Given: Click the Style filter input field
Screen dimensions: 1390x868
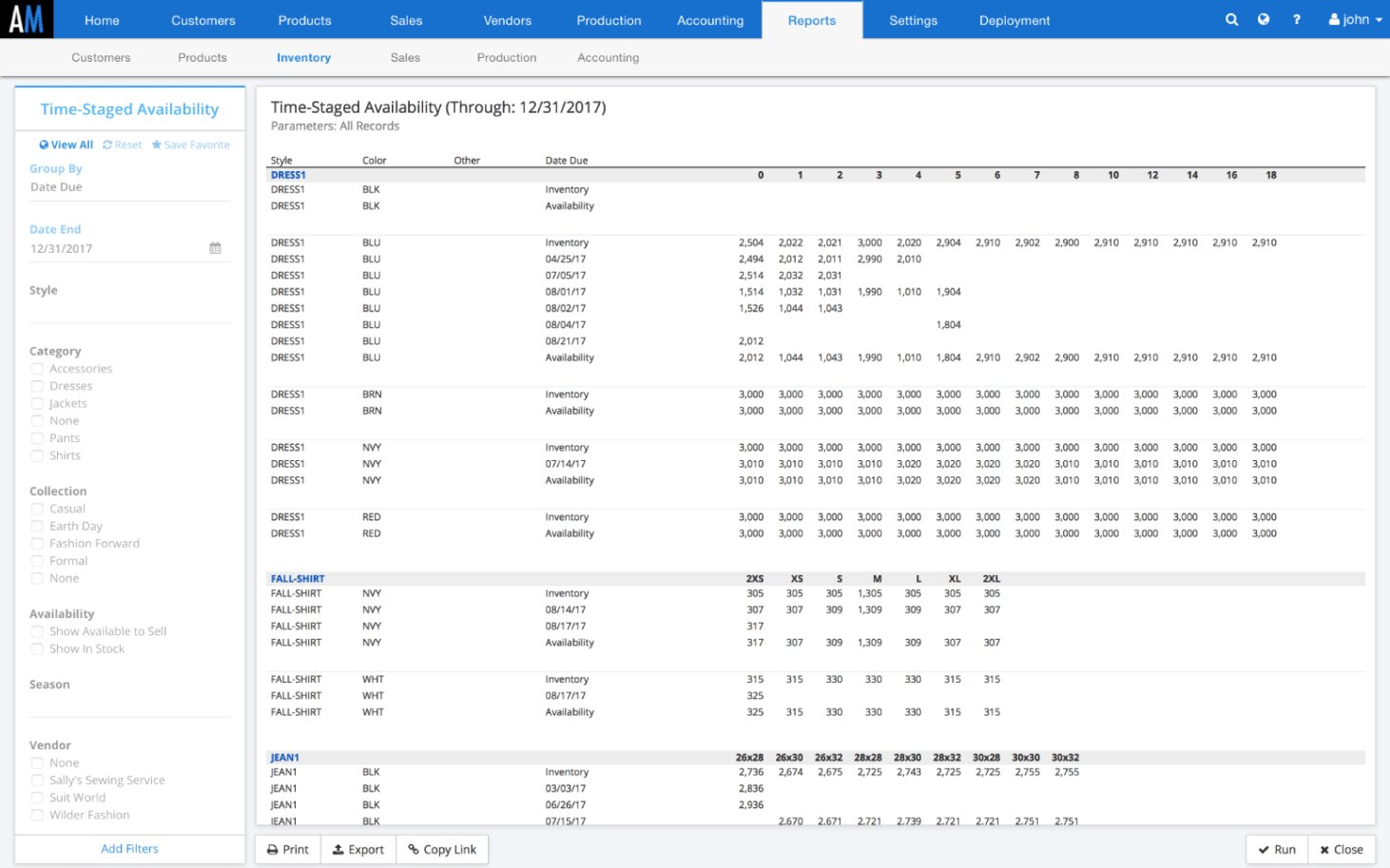Looking at the screenshot, I should (x=129, y=311).
